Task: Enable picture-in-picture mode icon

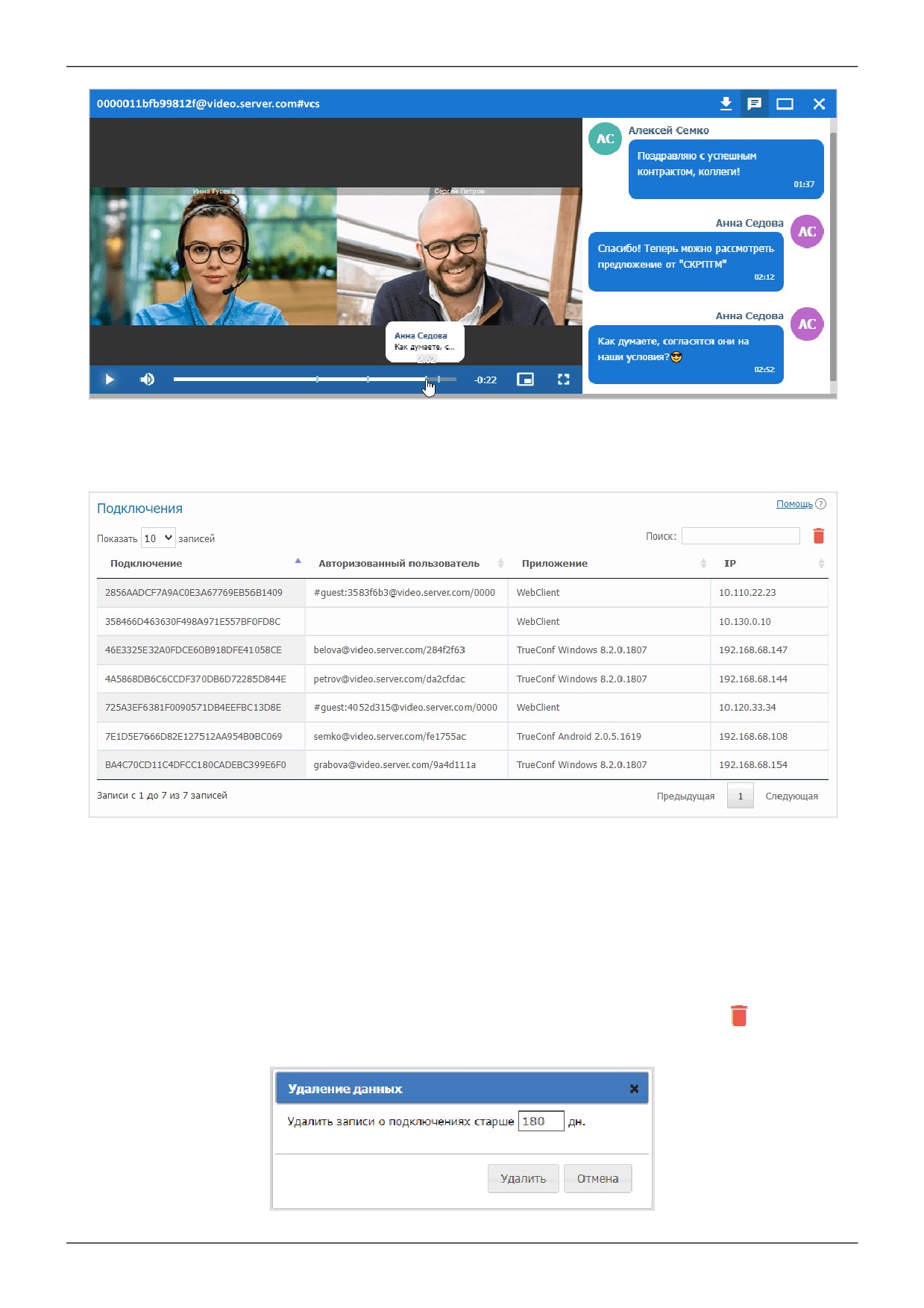Action: tap(525, 380)
